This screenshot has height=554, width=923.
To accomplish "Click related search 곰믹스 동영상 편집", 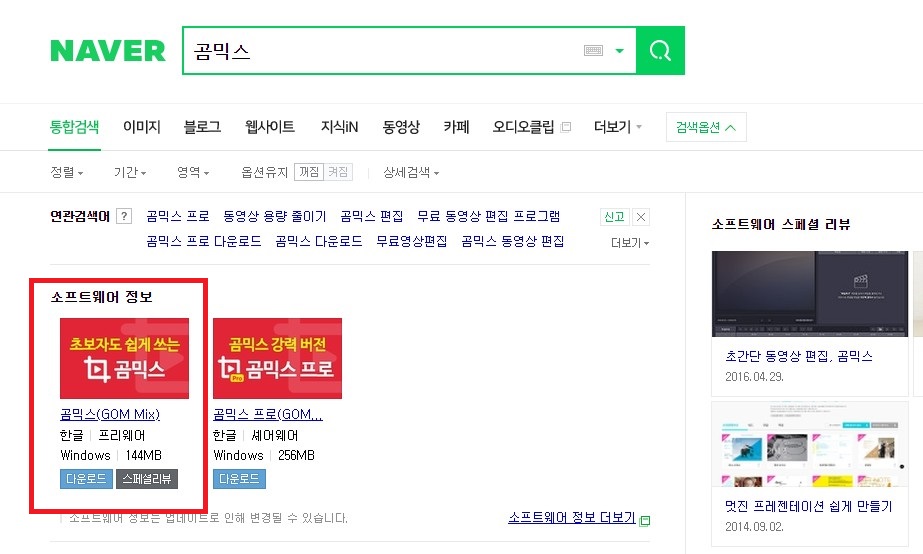I will click(x=512, y=241).
